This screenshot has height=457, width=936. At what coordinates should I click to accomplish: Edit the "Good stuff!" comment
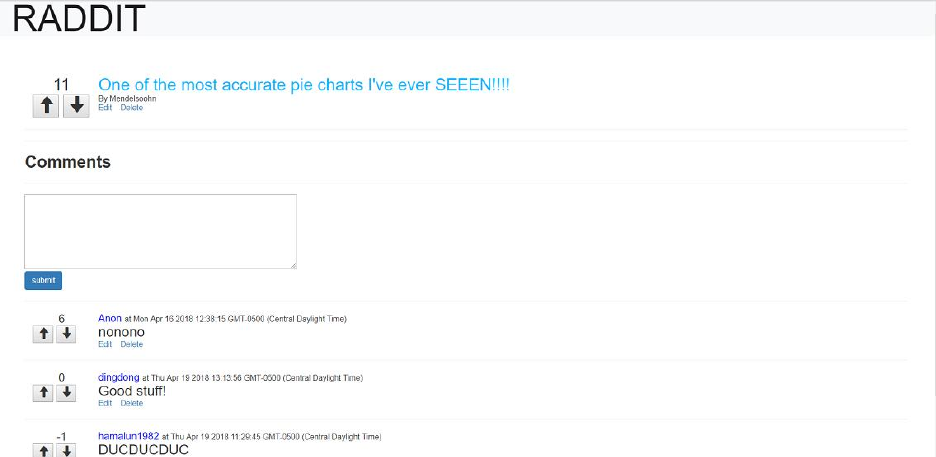point(105,403)
